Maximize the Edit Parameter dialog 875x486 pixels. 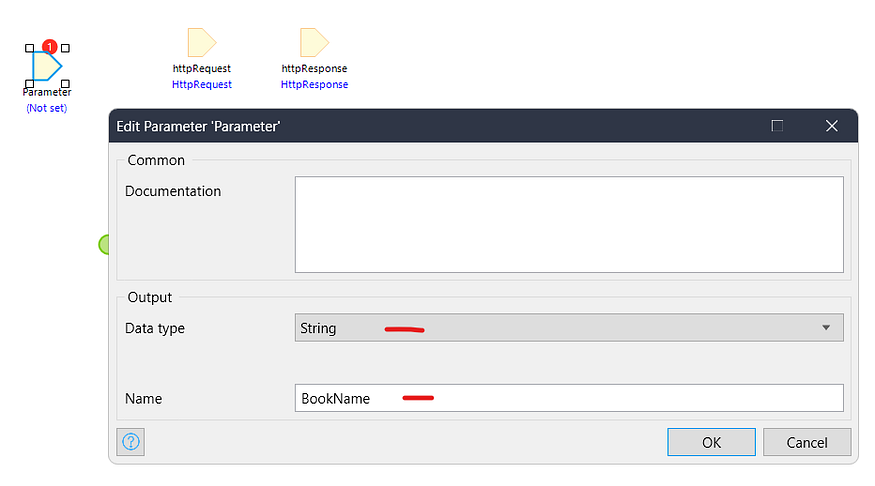coord(777,126)
